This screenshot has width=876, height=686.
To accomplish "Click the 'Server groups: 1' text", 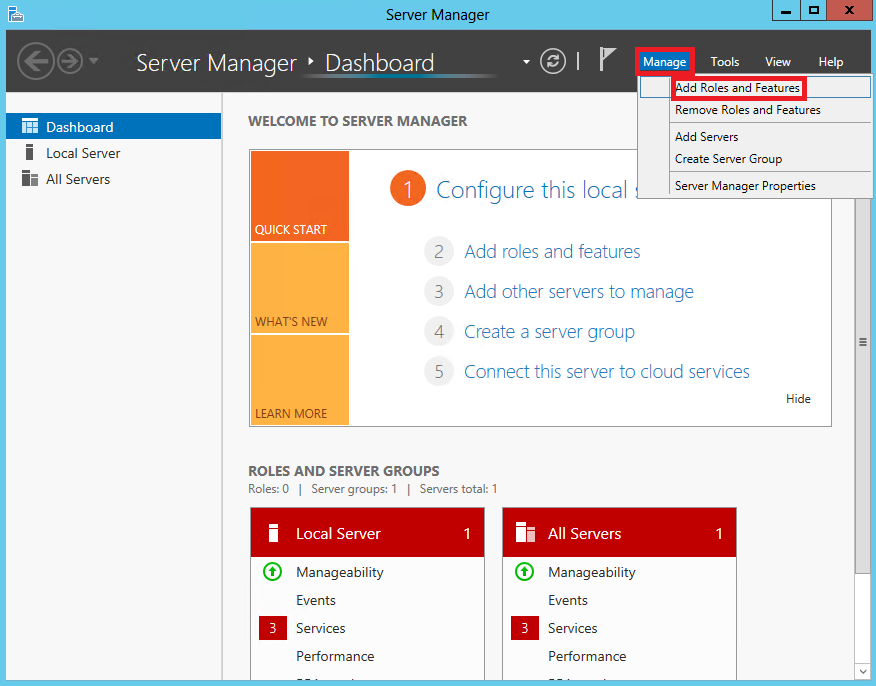I will [354, 489].
